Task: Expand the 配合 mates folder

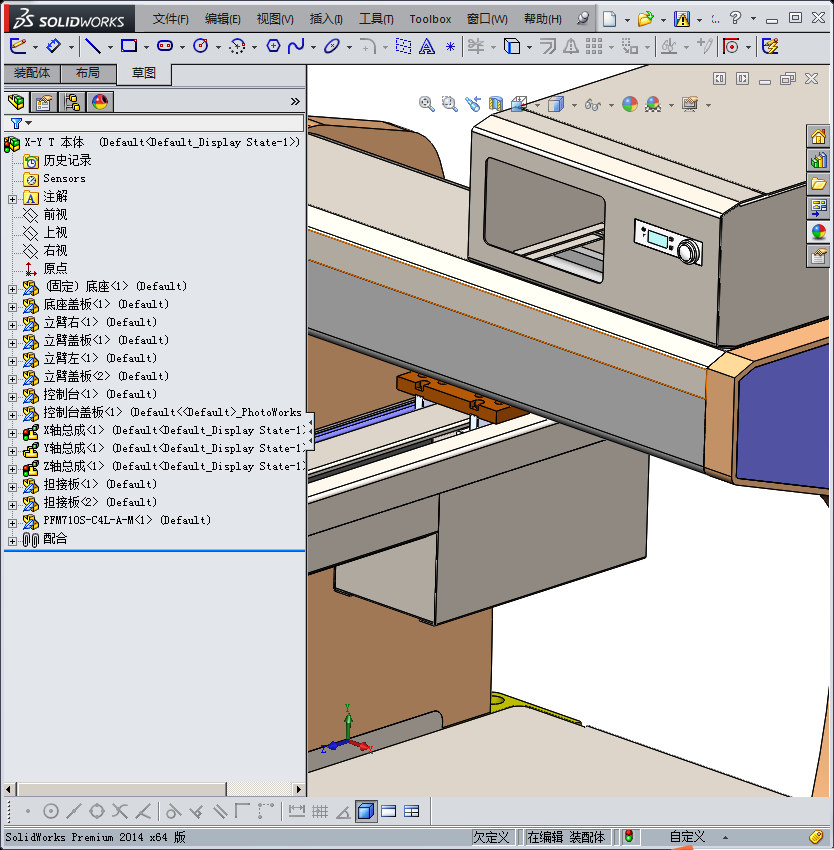Action: tap(12, 539)
